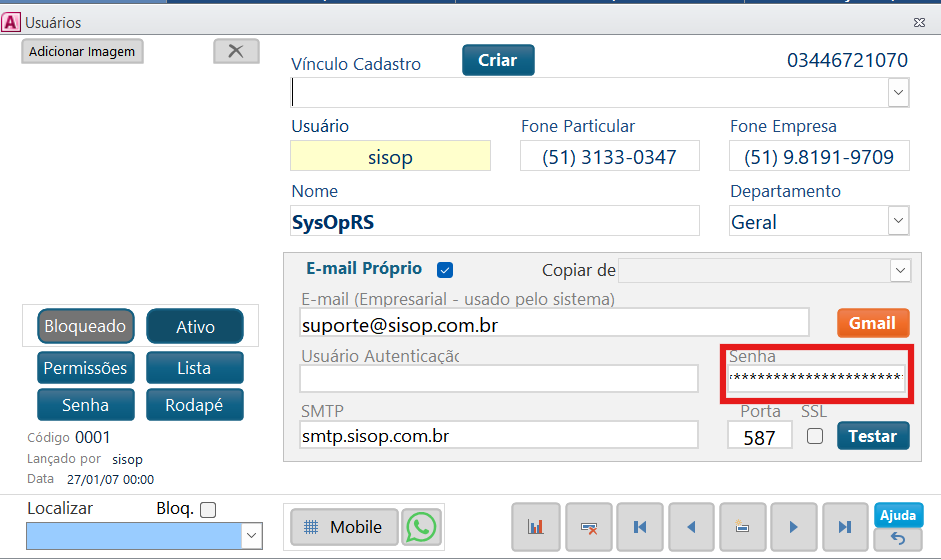The image size is (941, 560).
Task: Expand the Localizar combo box
Action: click(251, 537)
